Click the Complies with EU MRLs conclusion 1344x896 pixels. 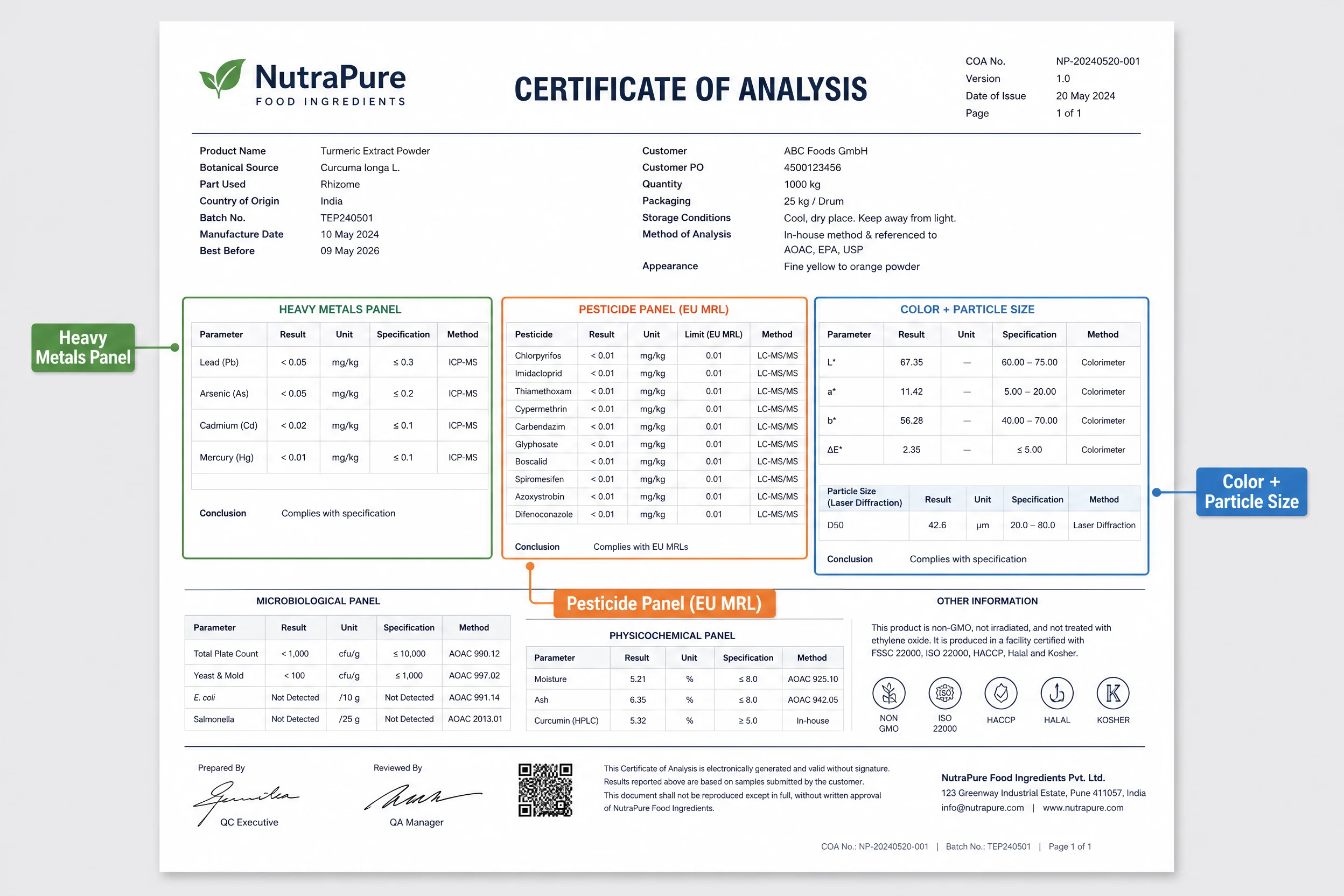pos(640,547)
